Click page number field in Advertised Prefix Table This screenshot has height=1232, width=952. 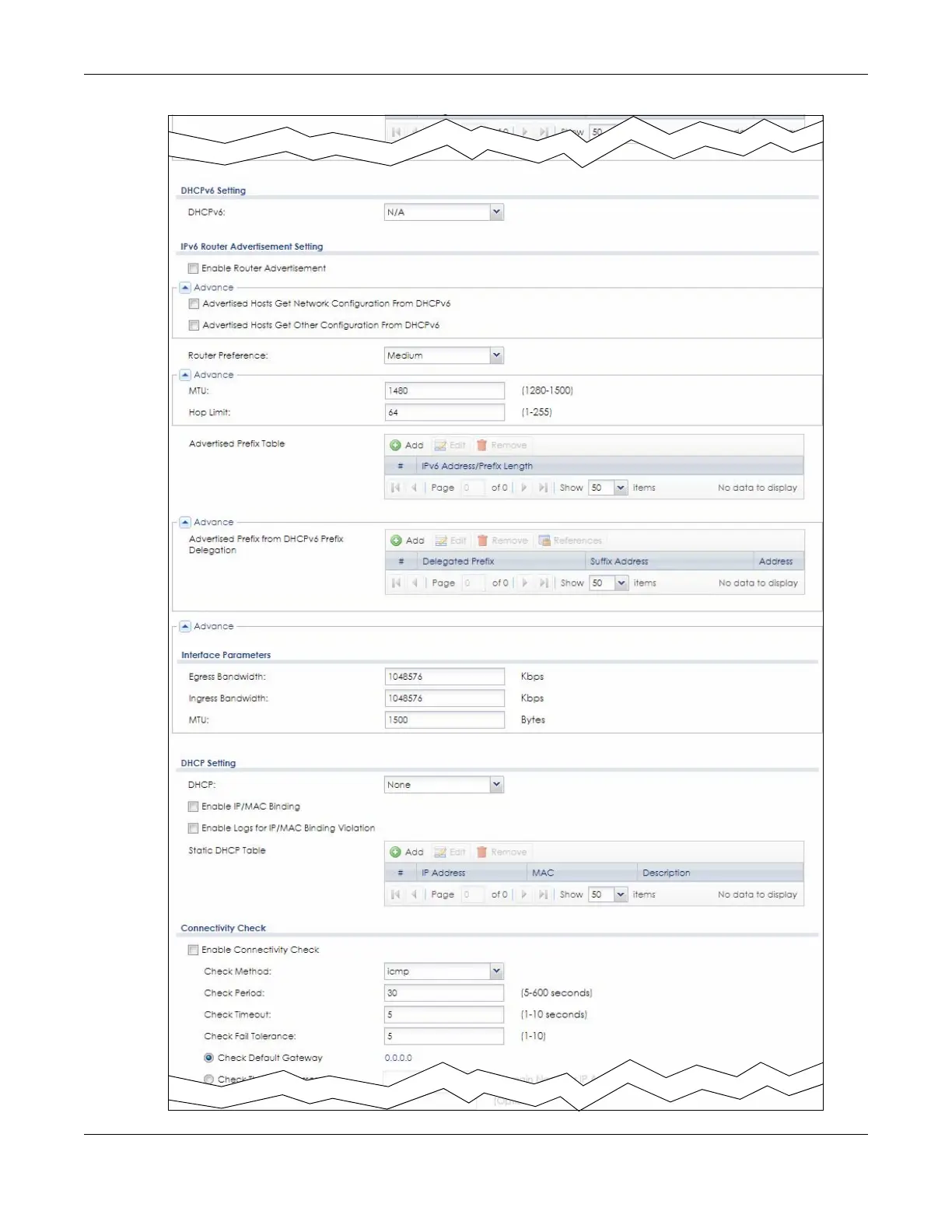click(x=472, y=488)
